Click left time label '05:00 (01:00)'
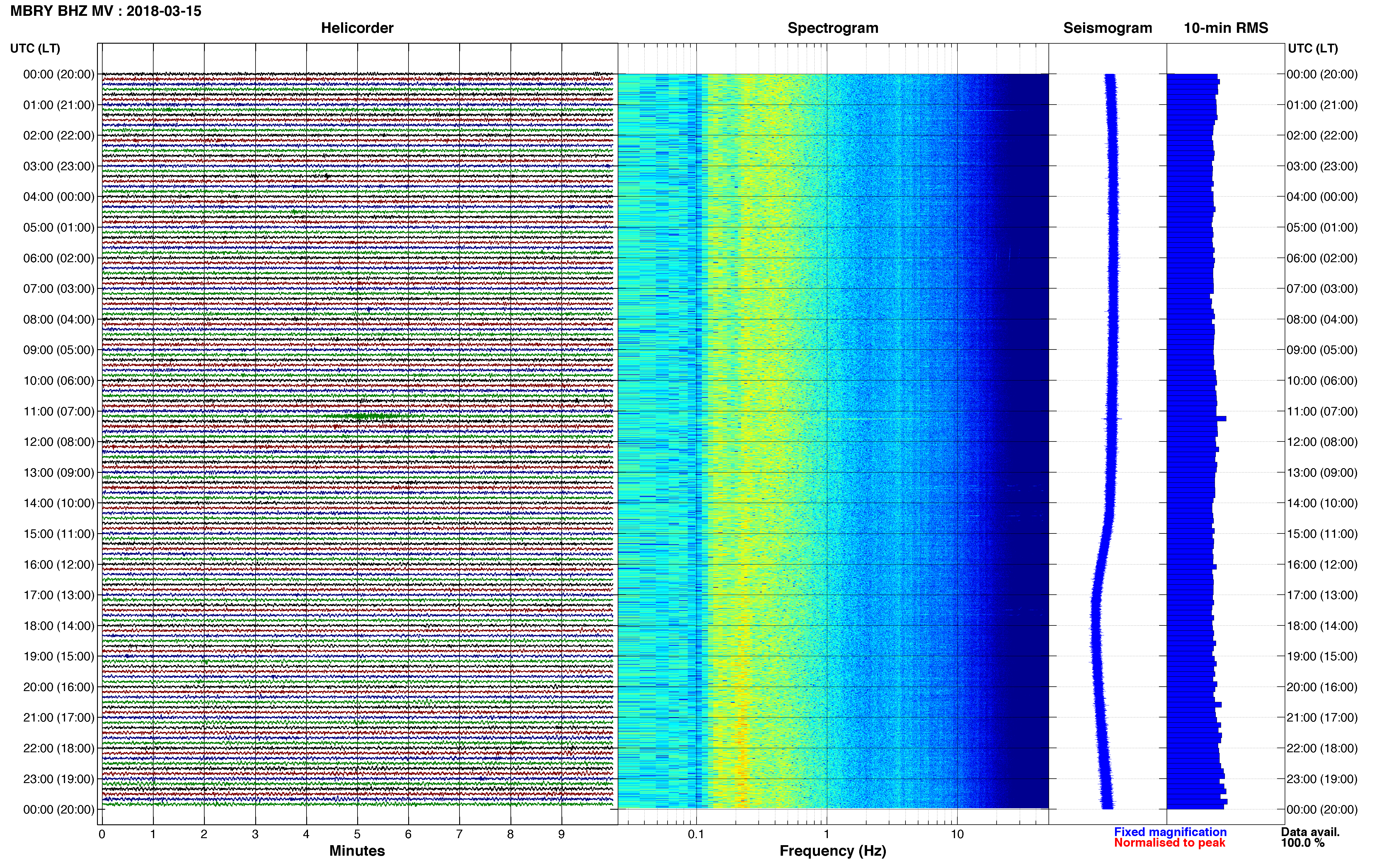This screenshot has width=1389, height=868. (59, 227)
